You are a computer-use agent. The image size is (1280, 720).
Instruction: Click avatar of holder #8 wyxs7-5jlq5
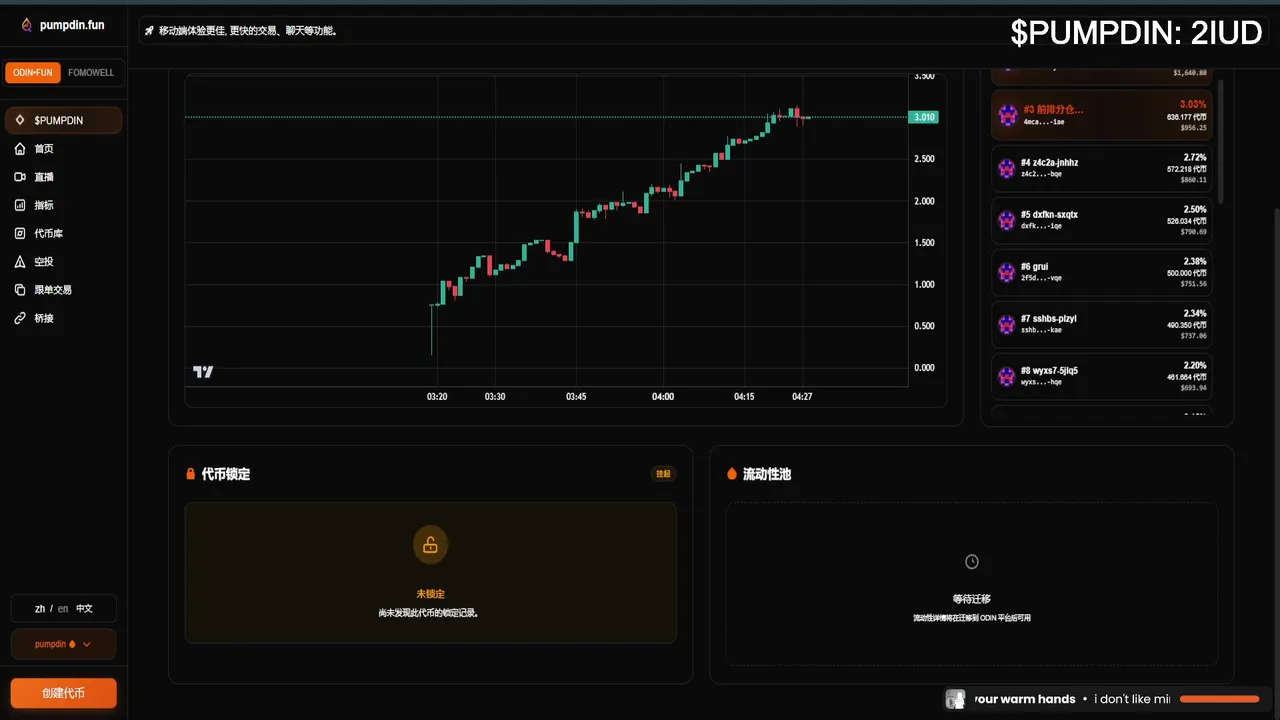[1007, 376]
